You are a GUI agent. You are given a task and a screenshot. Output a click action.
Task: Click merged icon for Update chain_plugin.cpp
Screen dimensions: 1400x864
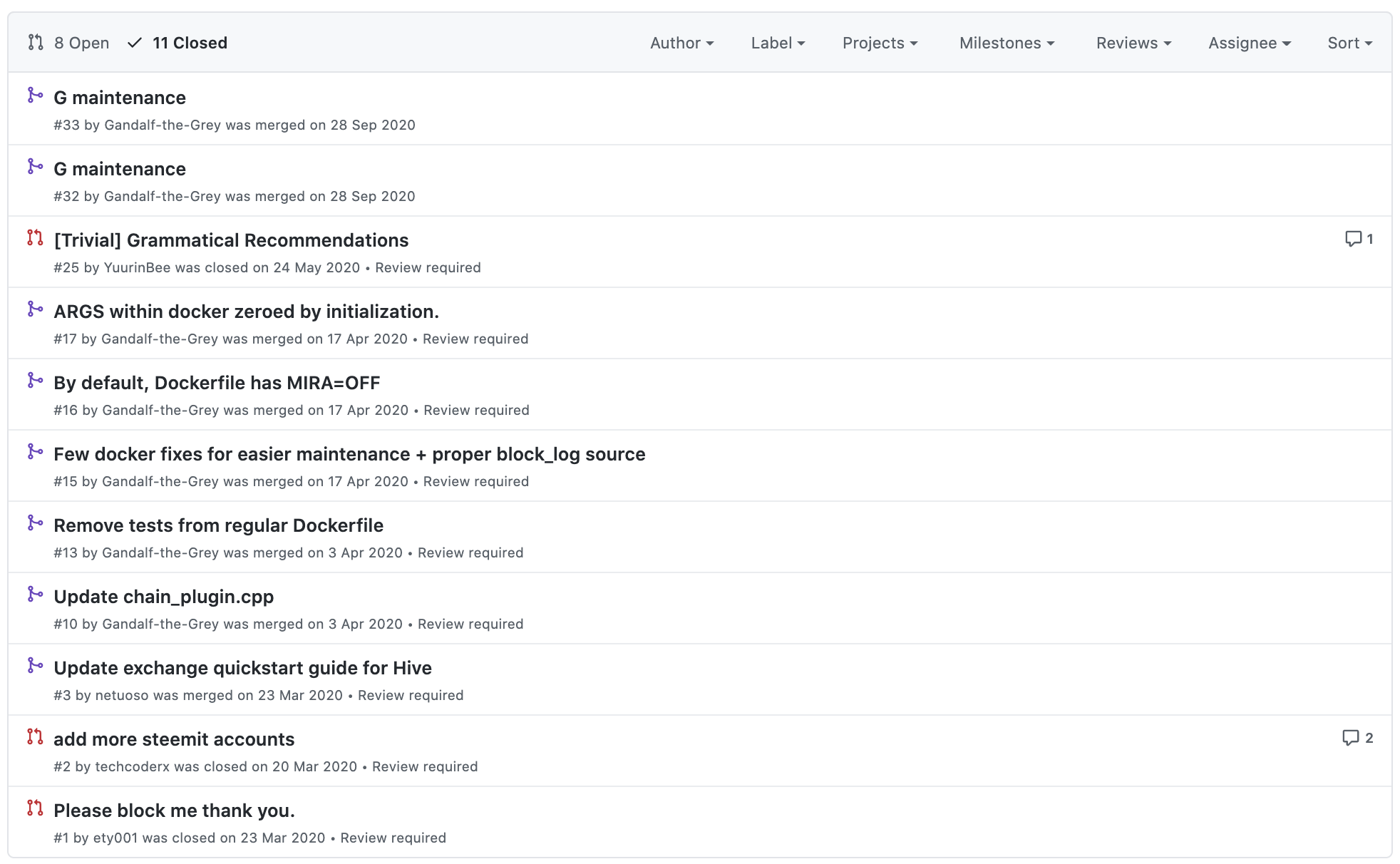coord(35,594)
